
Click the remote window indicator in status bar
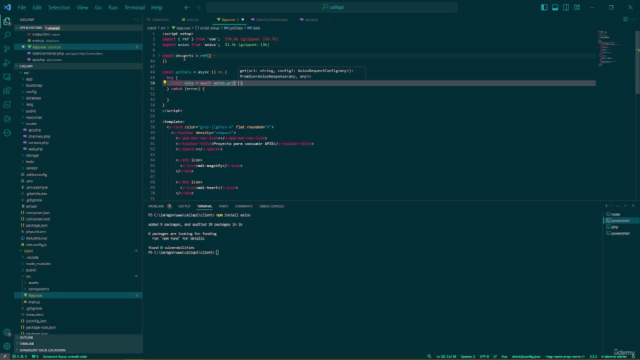[4, 356]
